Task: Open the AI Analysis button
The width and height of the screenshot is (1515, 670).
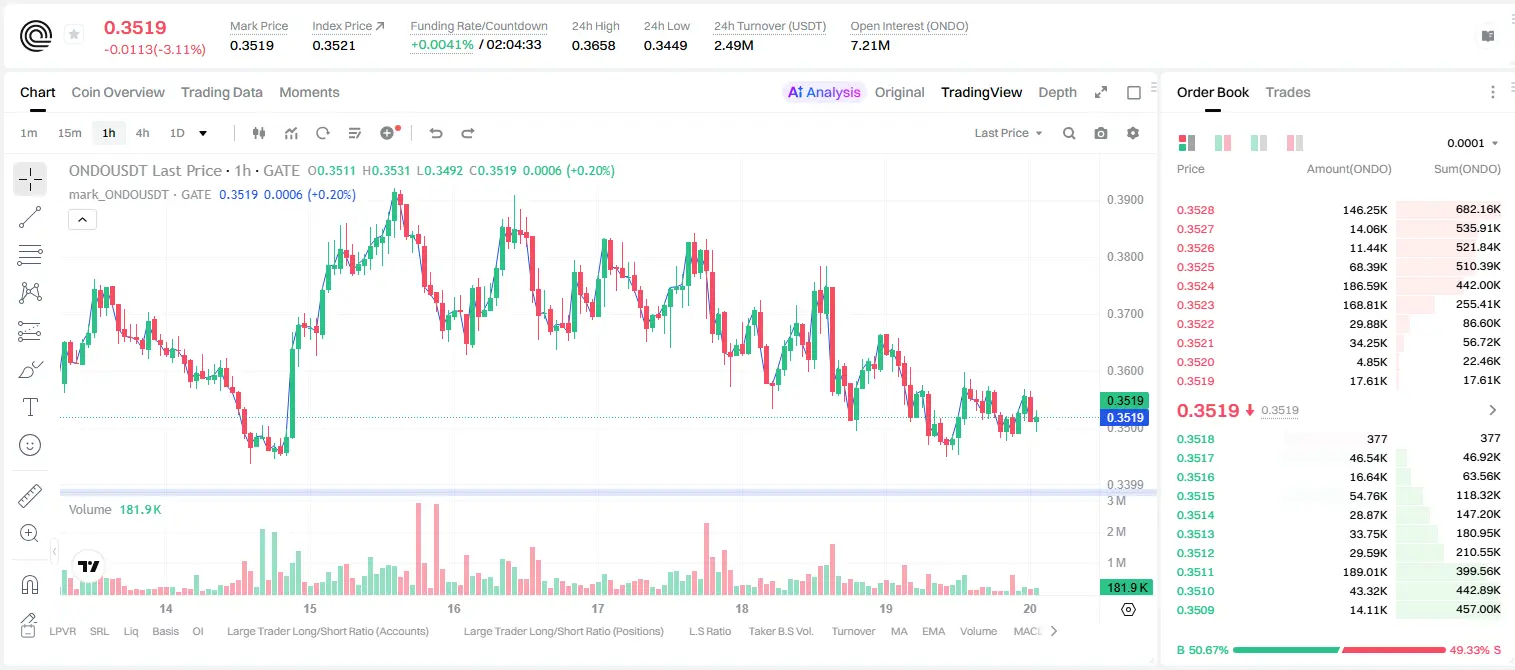Action: (x=823, y=92)
